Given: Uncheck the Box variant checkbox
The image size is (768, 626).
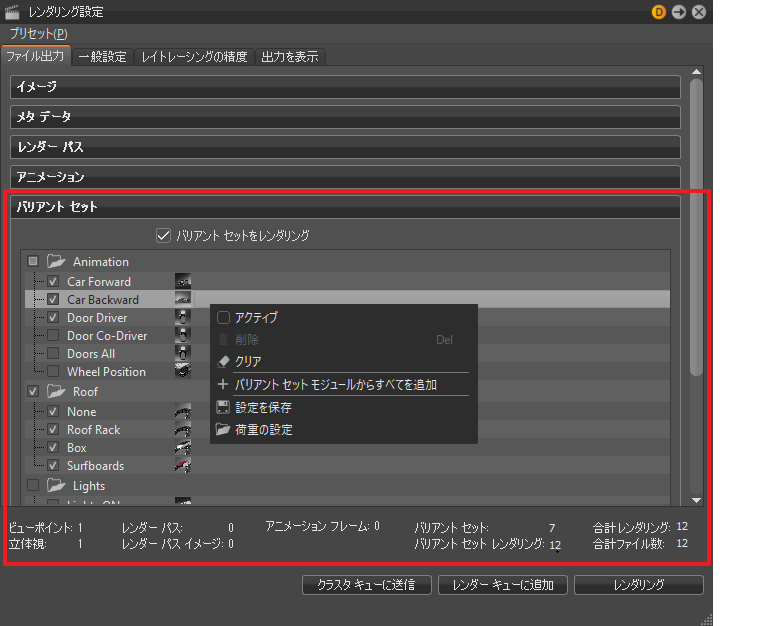Looking at the screenshot, I should click(53, 448).
